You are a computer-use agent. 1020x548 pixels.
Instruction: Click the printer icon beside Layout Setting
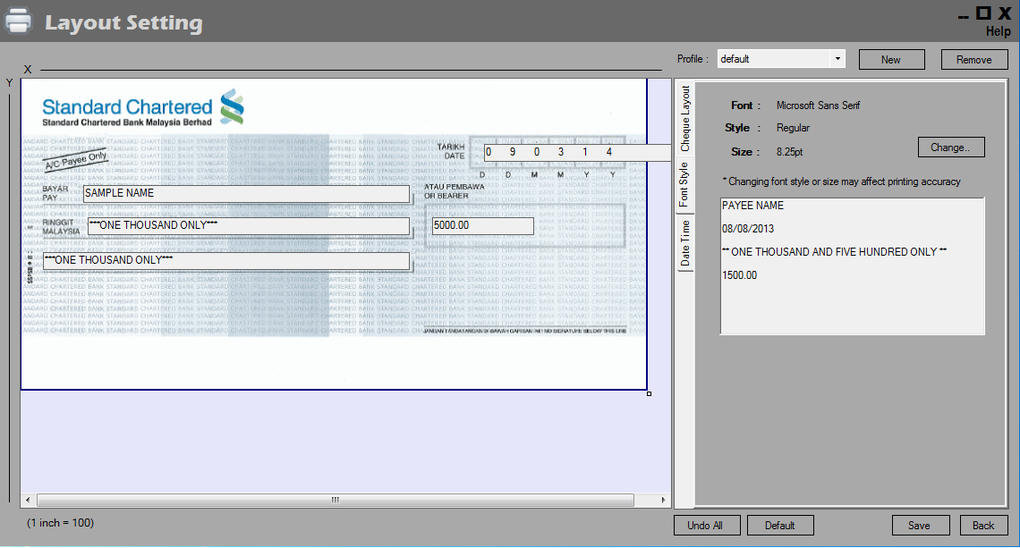[x=18, y=20]
